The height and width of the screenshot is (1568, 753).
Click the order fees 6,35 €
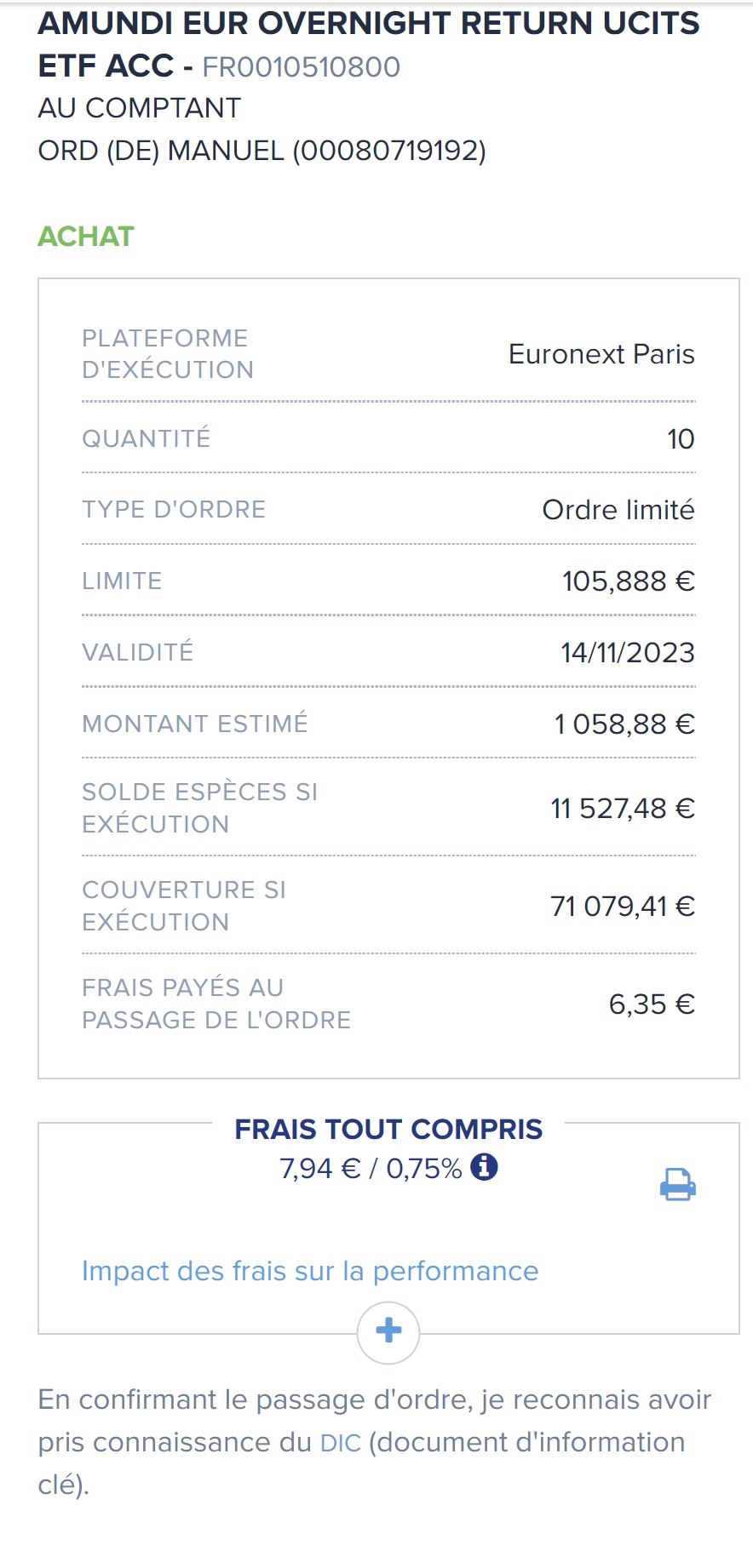click(x=652, y=1004)
